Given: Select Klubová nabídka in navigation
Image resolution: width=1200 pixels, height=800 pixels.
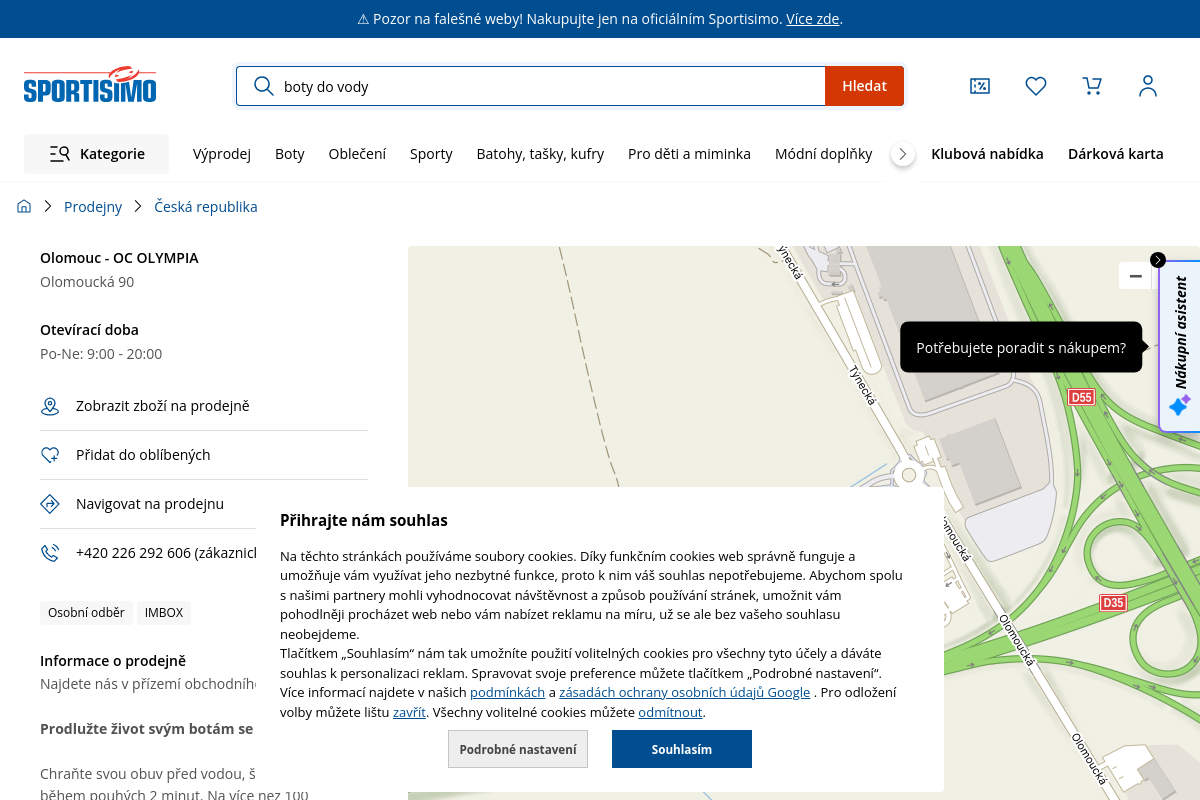Looking at the screenshot, I should (x=987, y=154).
